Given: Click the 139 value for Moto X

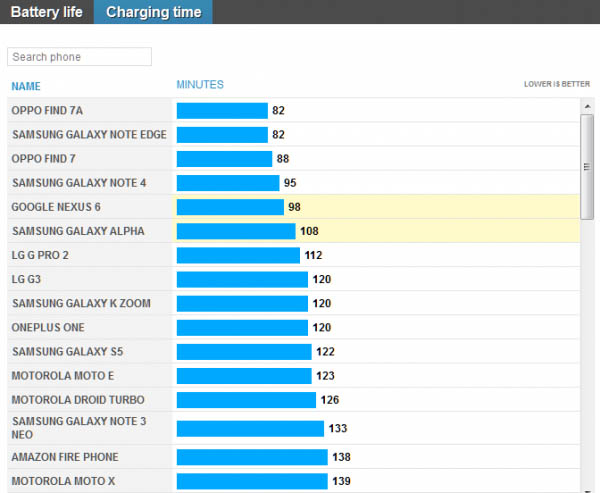Looking at the screenshot, I should 341,481.
